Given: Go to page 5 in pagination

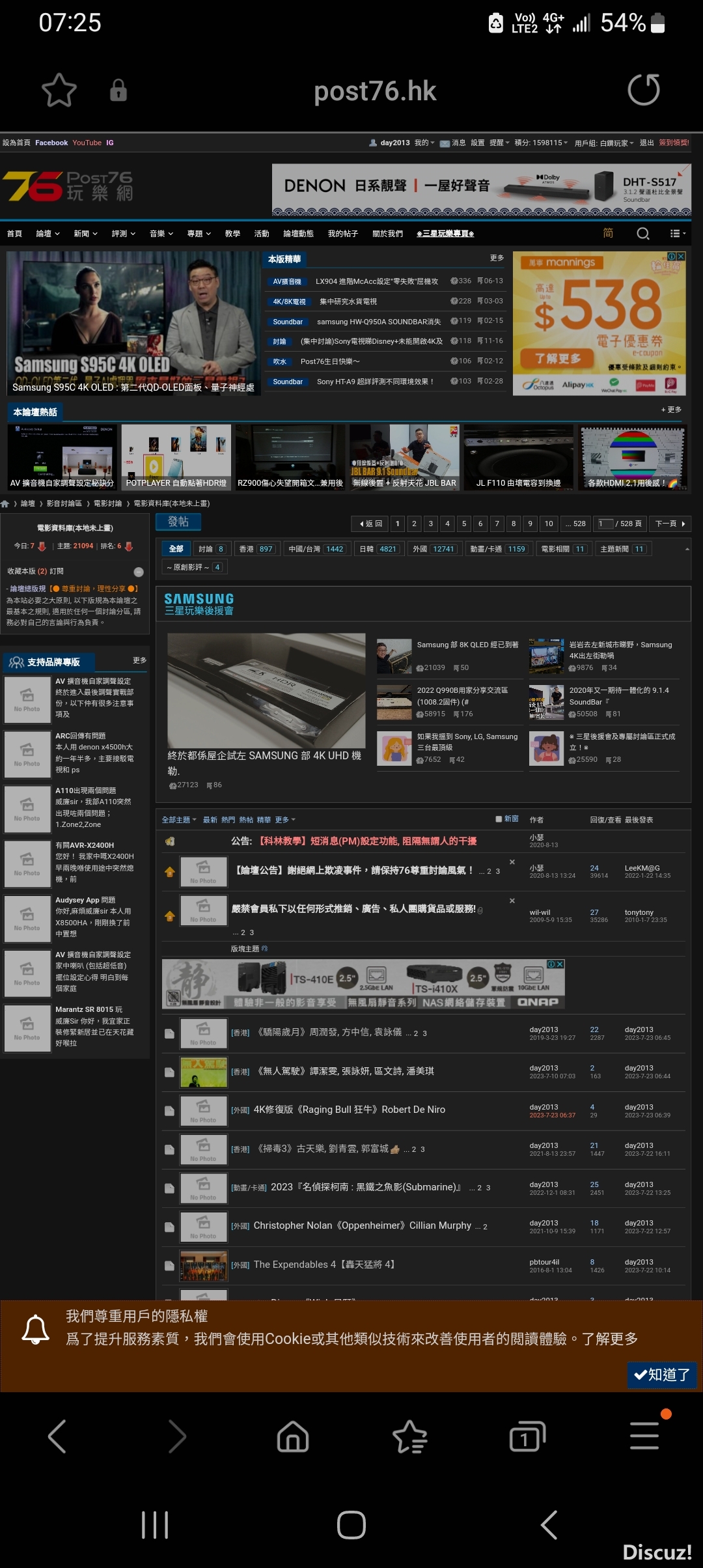Looking at the screenshot, I should [464, 524].
